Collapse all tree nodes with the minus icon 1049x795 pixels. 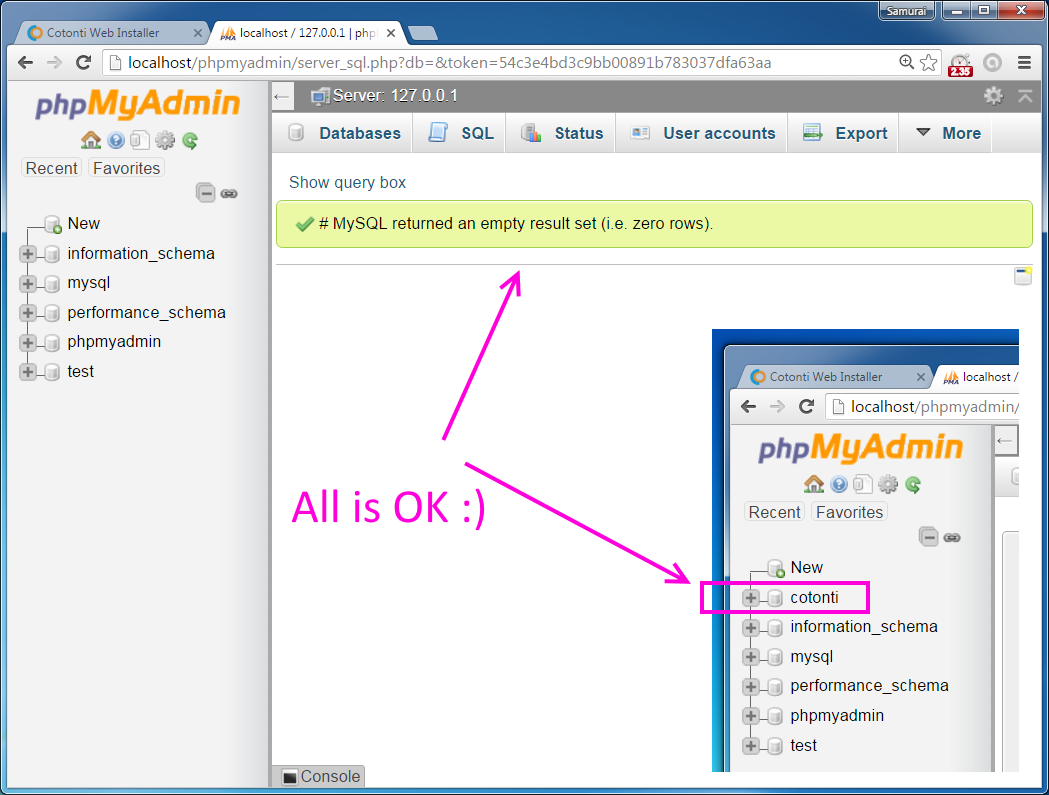click(x=205, y=193)
